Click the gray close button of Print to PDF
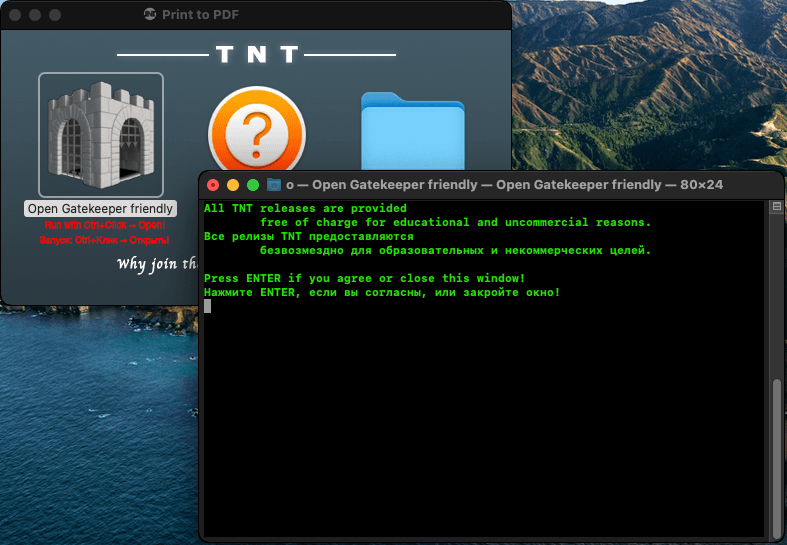787x545 pixels. [15, 15]
